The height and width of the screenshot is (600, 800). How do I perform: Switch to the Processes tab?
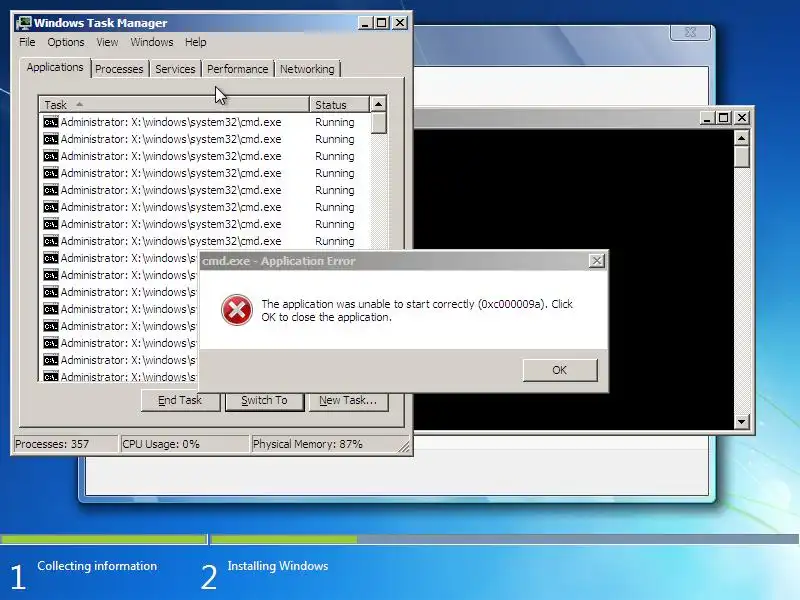(x=119, y=69)
